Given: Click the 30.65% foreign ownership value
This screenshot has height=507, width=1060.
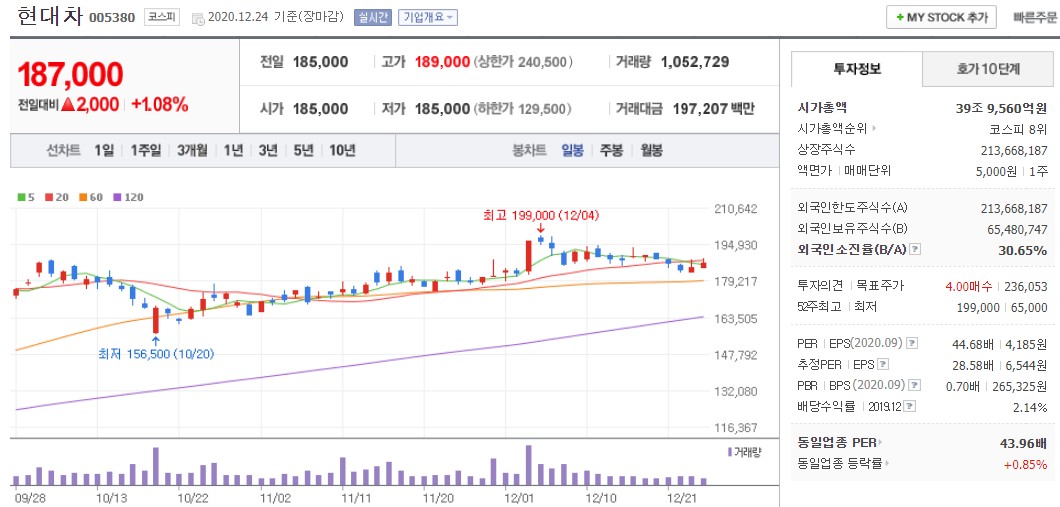Looking at the screenshot, I should [x=1023, y=250].
